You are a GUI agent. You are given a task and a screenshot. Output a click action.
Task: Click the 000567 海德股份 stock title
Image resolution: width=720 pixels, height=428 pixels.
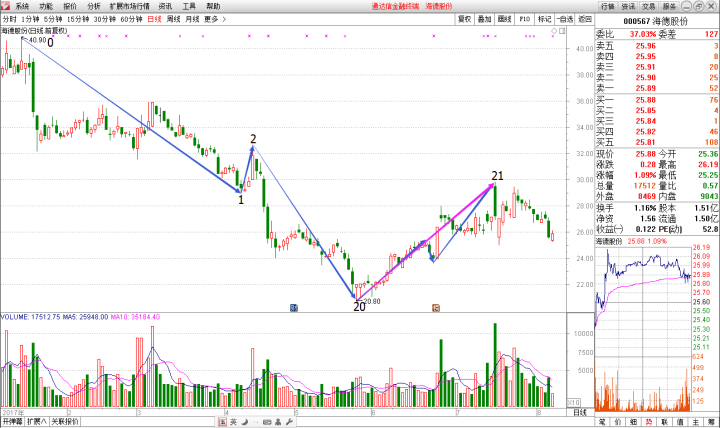656,21
